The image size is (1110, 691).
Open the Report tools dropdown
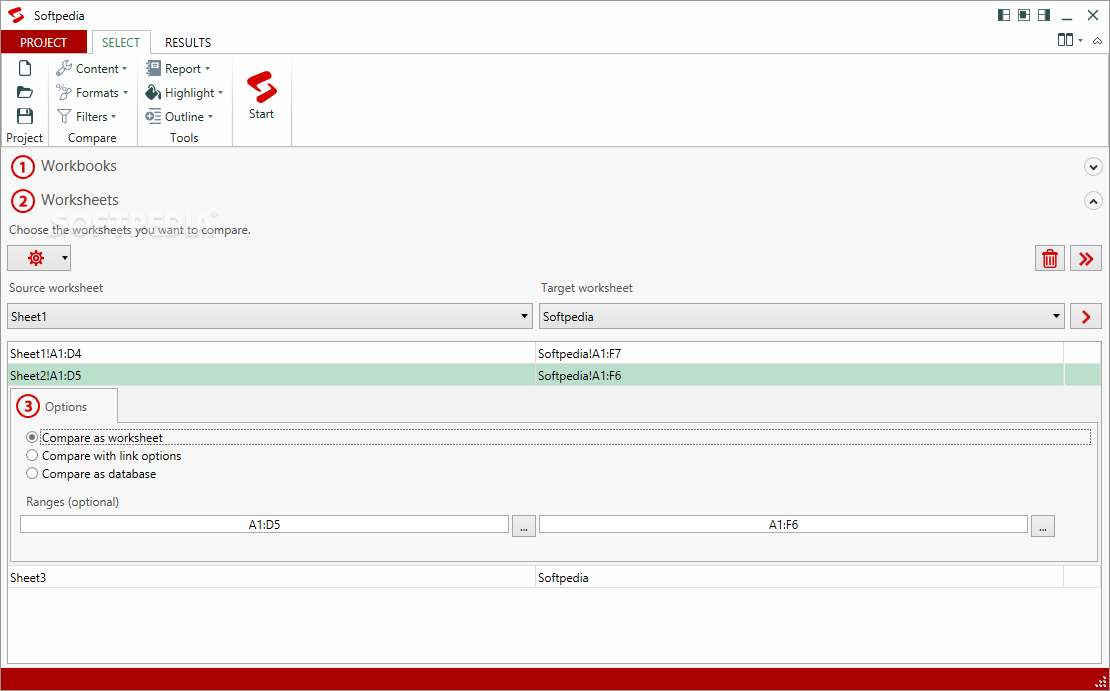coord(178,69)
